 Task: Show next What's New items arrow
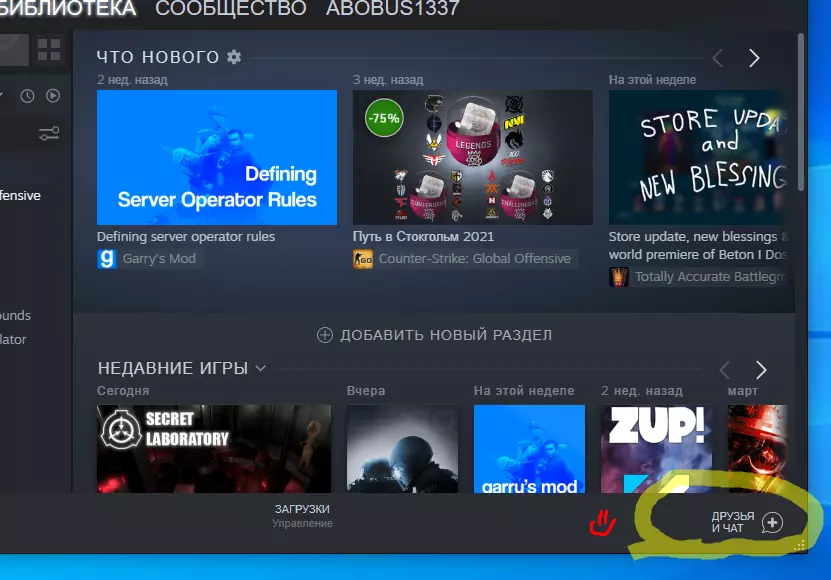pyautogui.click(x=754, y=58)
